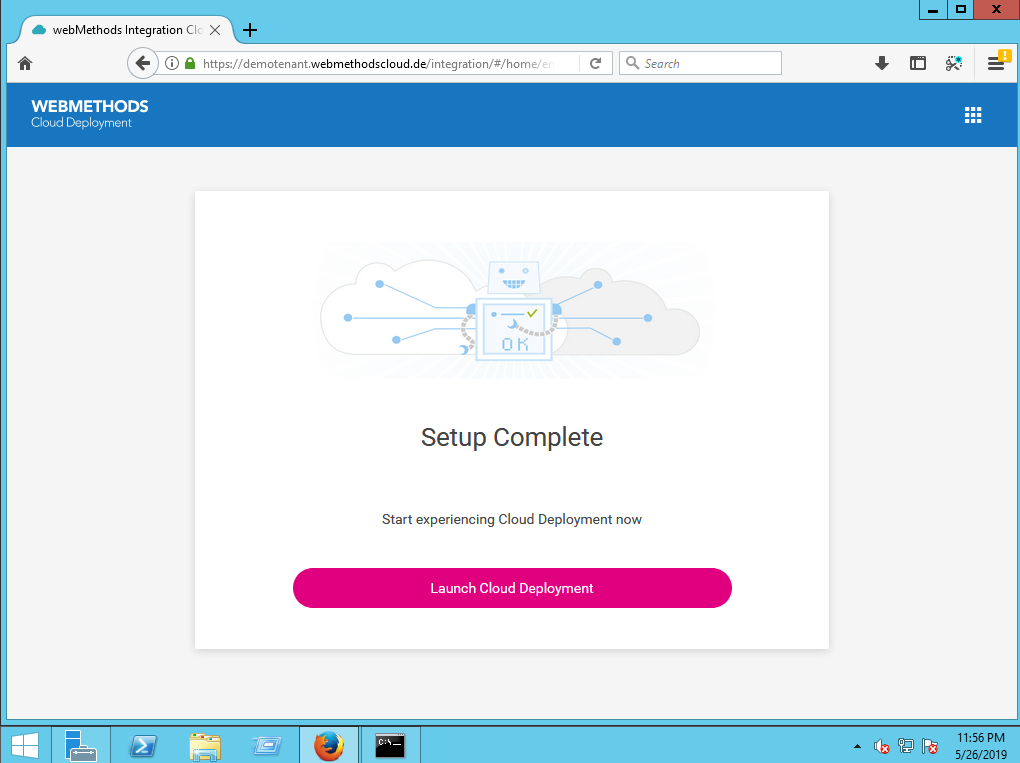
Task: Click the muted volume tray icon
Action: [x=881, y=746]
